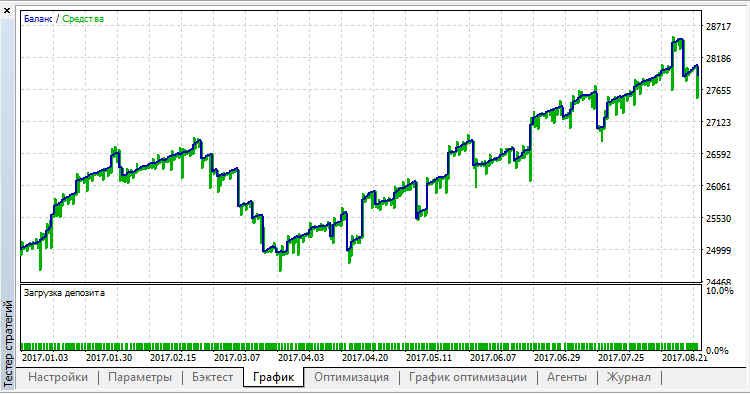Click the Баланс legend label
The image size is (750, 394).
(x=38, y=19)
